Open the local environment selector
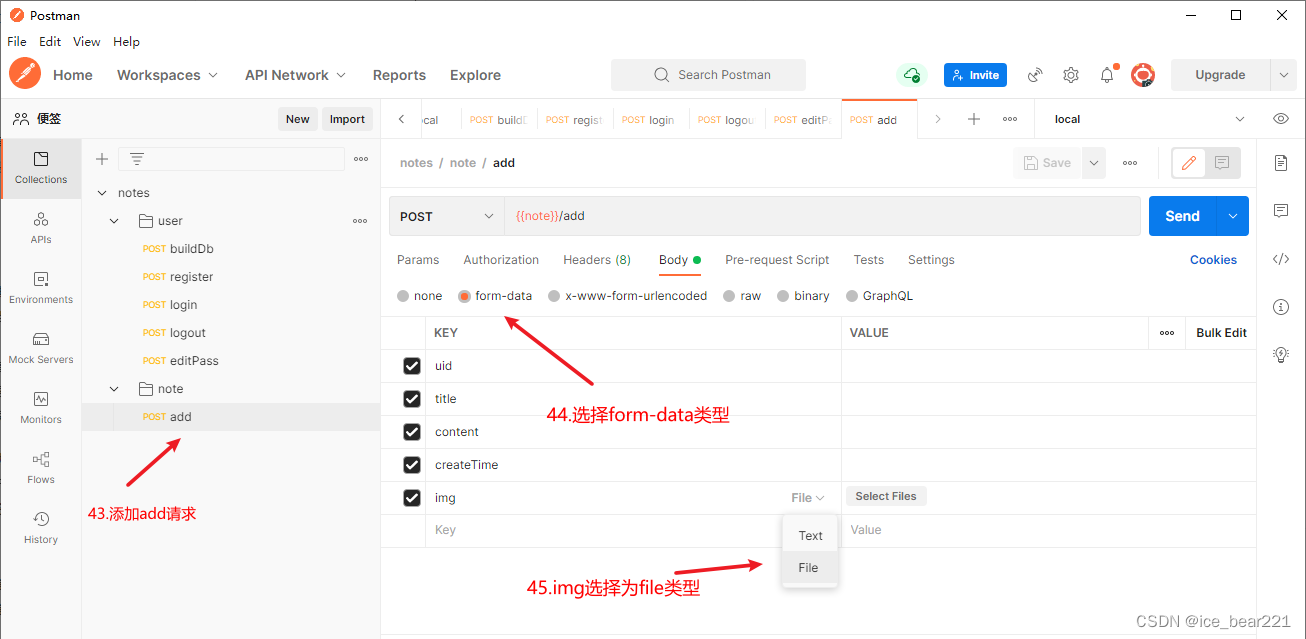 coord(1148,119)
